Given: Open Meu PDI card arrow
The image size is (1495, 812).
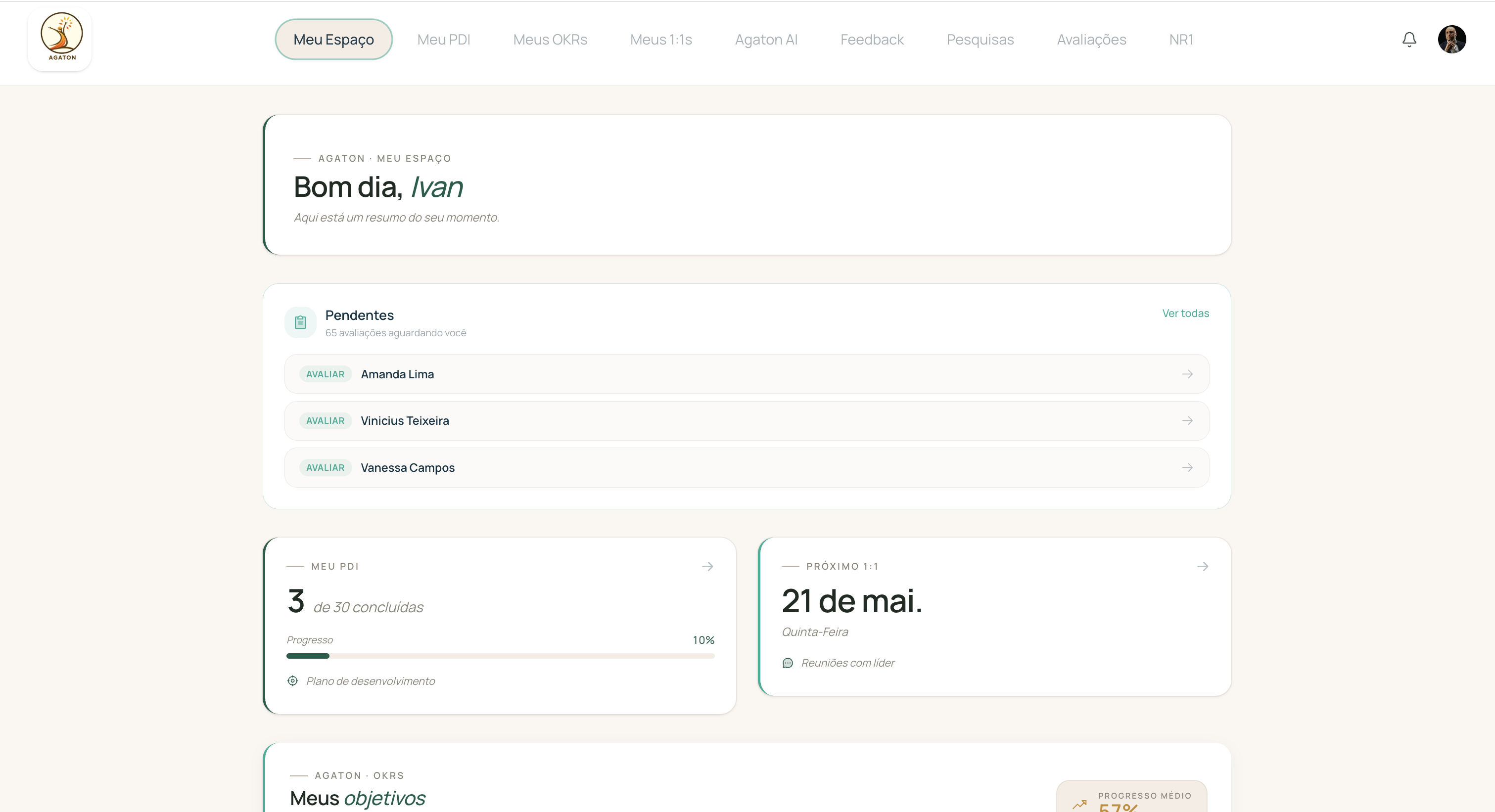Looking at the screenshot, I should 707,566.
